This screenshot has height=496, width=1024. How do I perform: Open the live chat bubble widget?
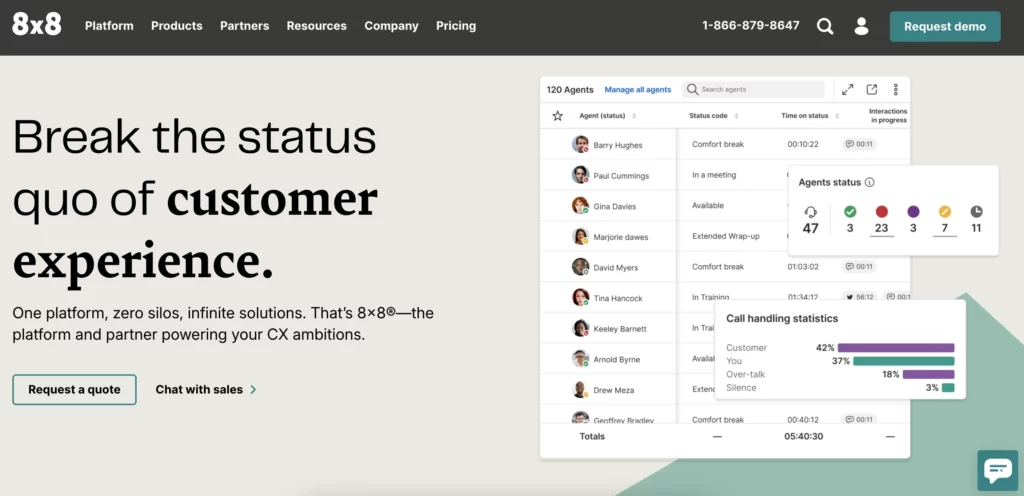[x=998, y=470]
